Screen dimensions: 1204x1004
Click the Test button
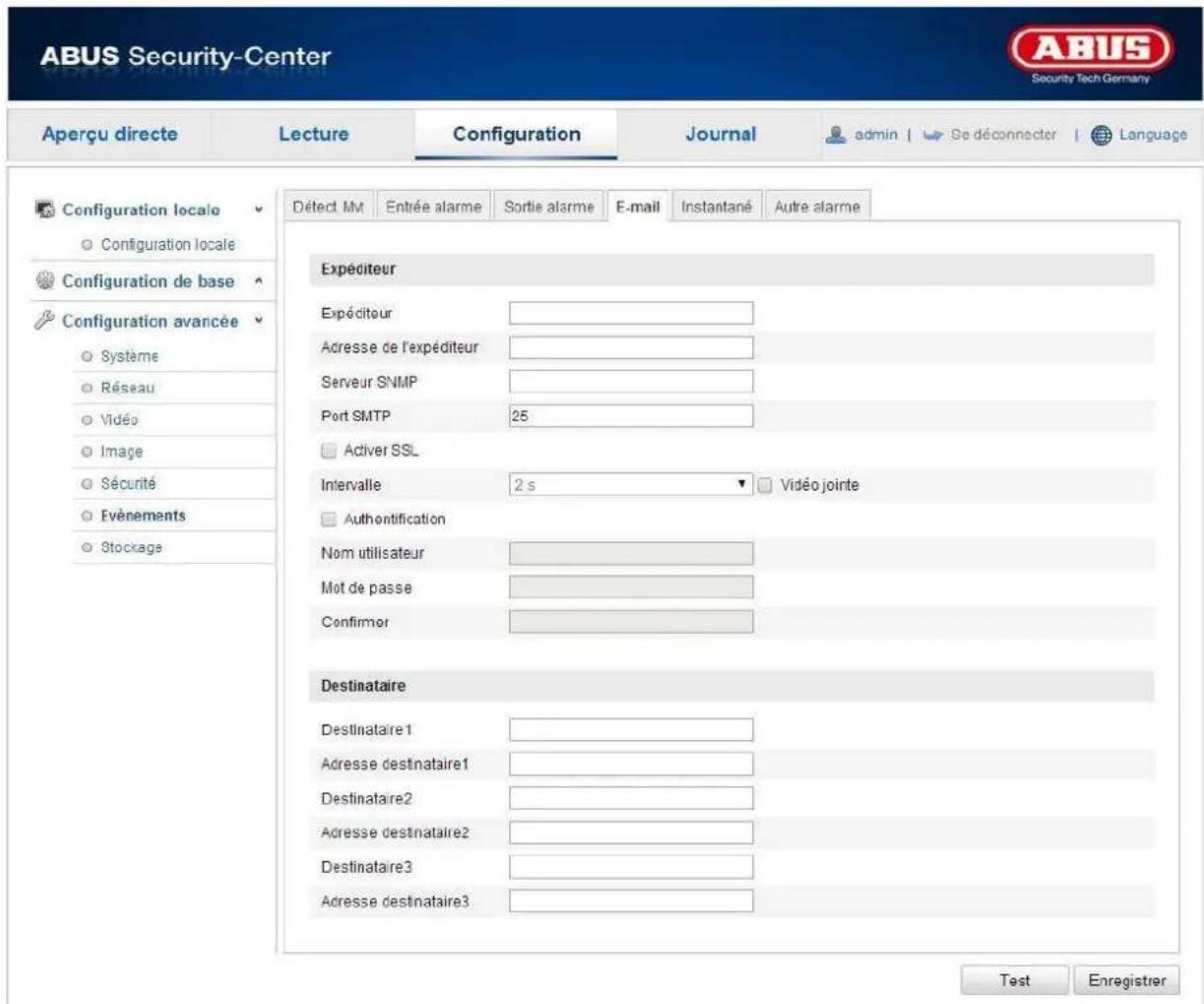point(1015,980)
